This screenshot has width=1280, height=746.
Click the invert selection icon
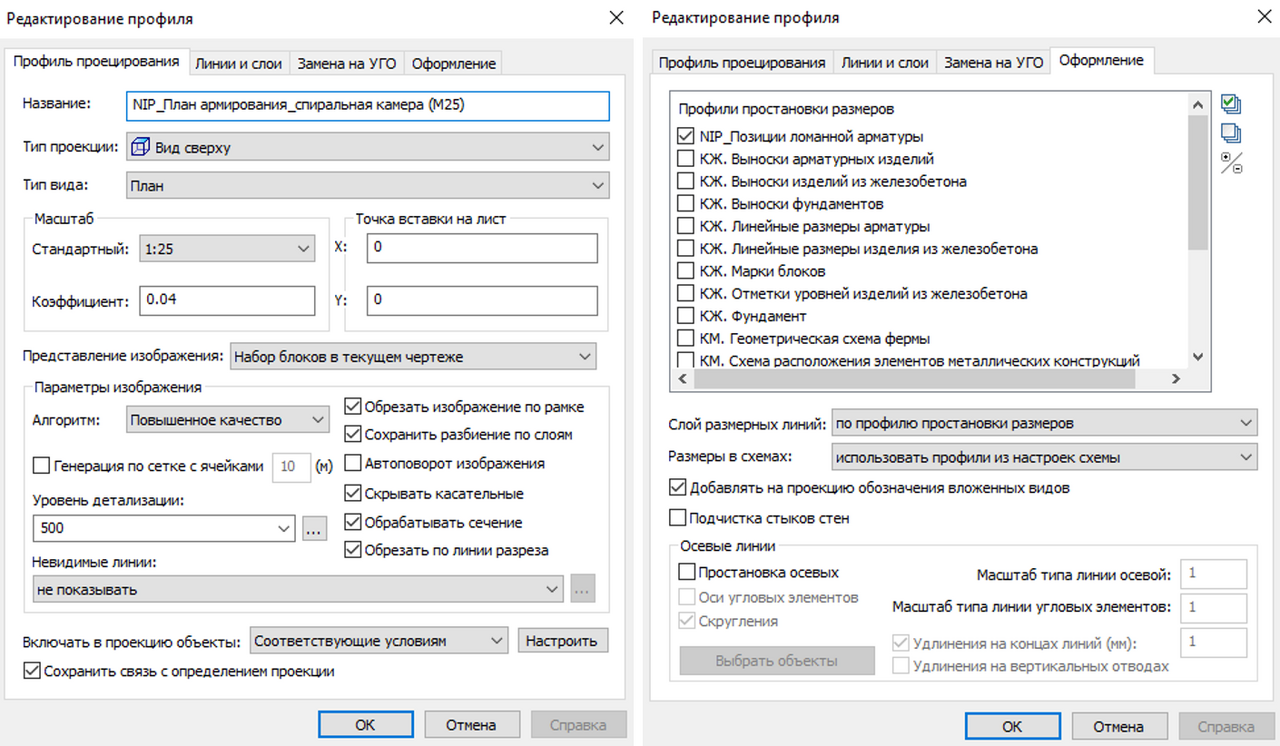1231,163
